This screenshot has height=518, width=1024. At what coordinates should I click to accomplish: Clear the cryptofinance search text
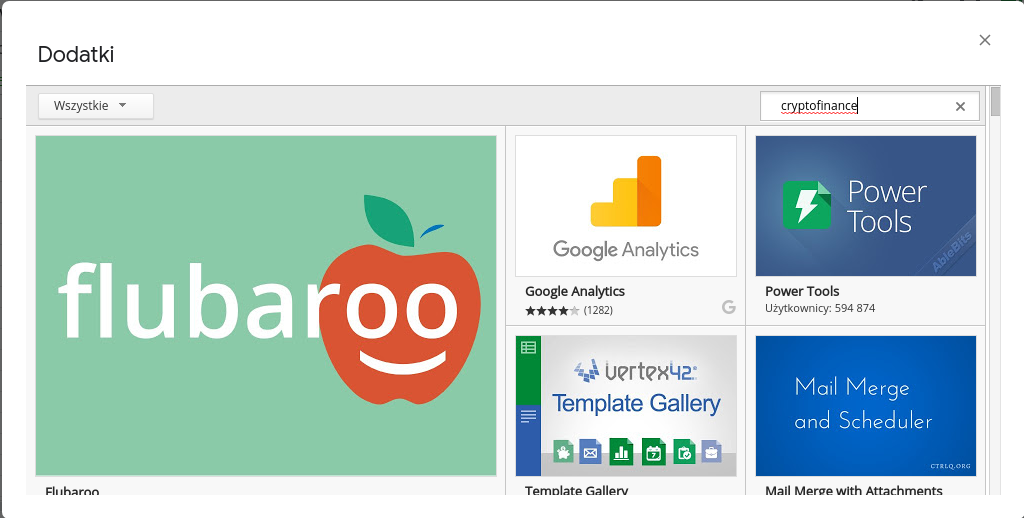[x=960, y=106]
